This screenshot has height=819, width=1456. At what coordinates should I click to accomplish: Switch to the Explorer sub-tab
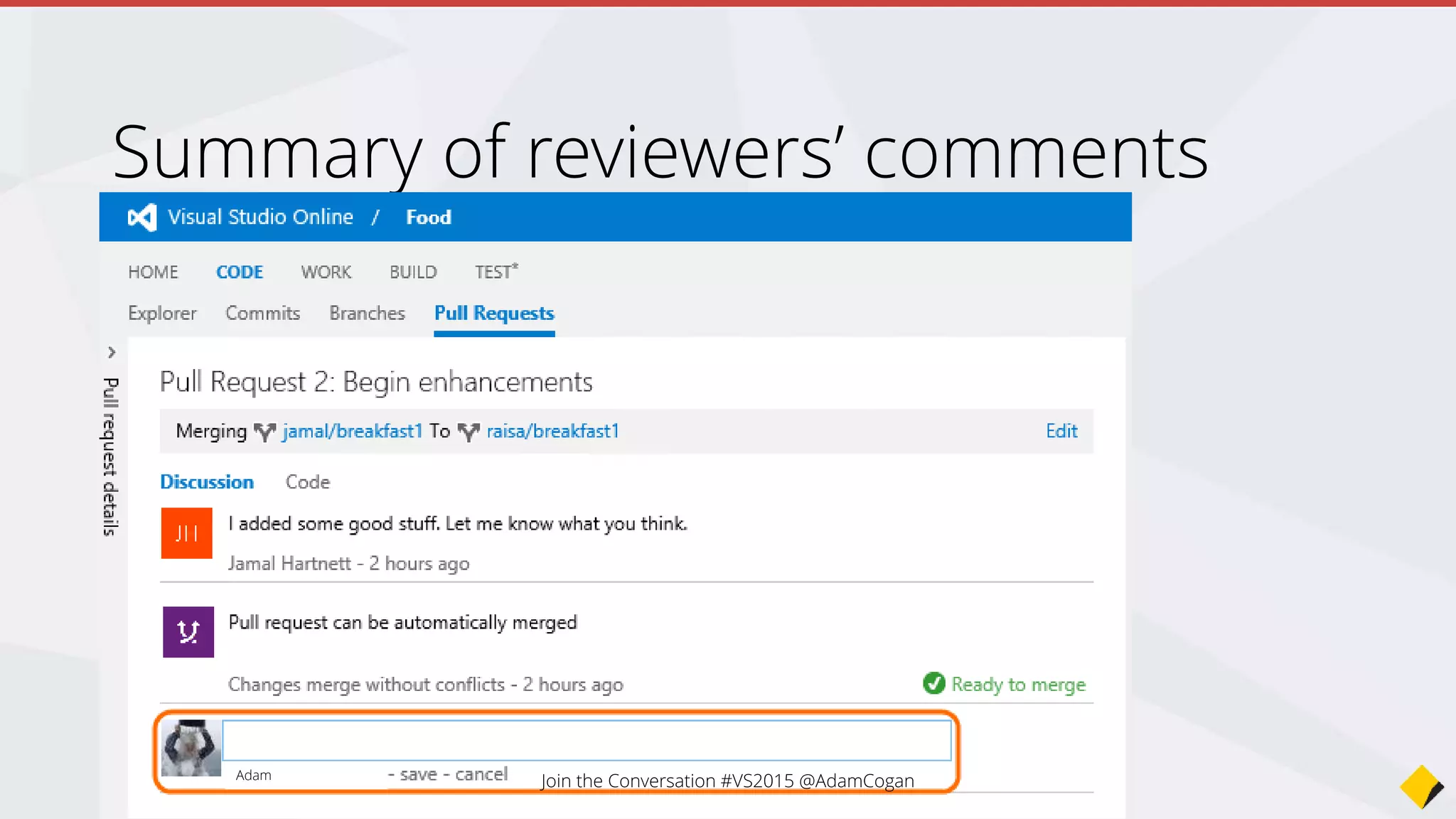[162, 314]
